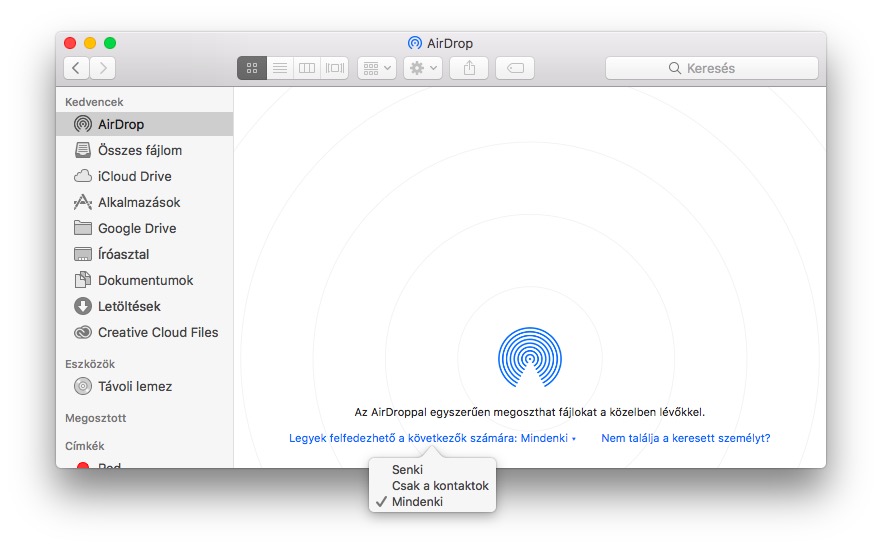Open the gear action menu
Viewport: 882px width, 548px height.
click(x=422, y=68)
